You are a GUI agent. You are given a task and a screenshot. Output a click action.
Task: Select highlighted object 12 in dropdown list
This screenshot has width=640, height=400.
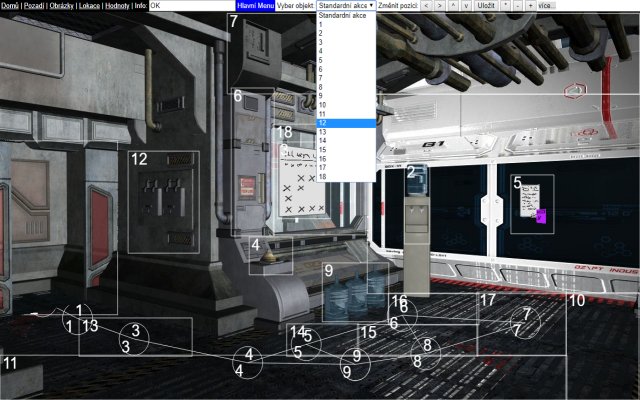coord(346,123)
